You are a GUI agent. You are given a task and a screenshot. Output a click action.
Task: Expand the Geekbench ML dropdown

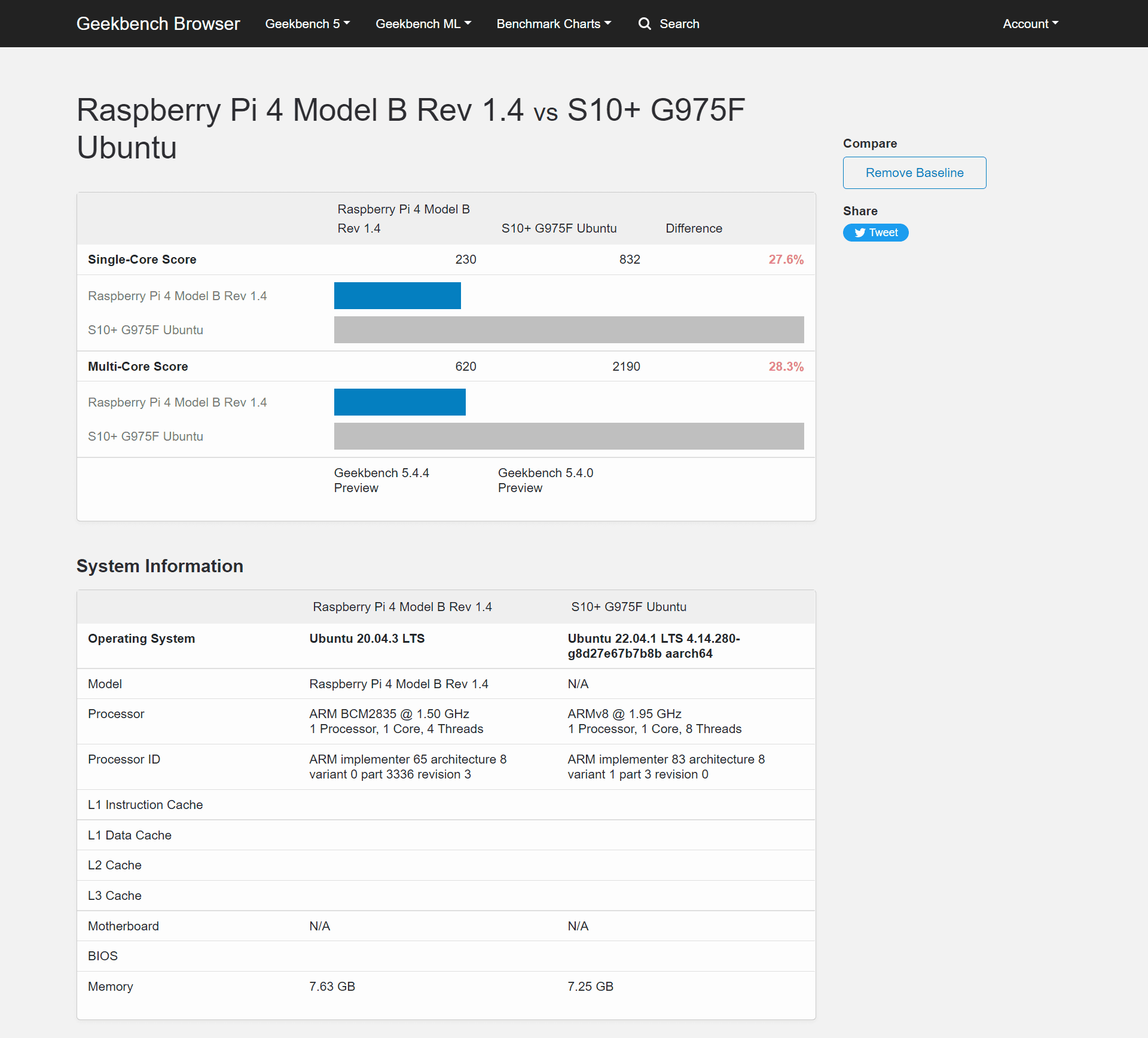pos(423,24)
